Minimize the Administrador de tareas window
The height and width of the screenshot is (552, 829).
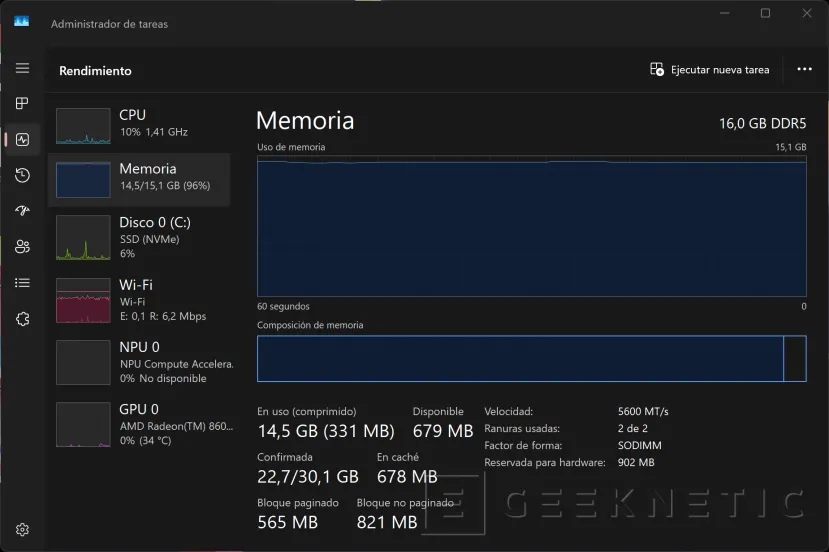tap(724, 13)
